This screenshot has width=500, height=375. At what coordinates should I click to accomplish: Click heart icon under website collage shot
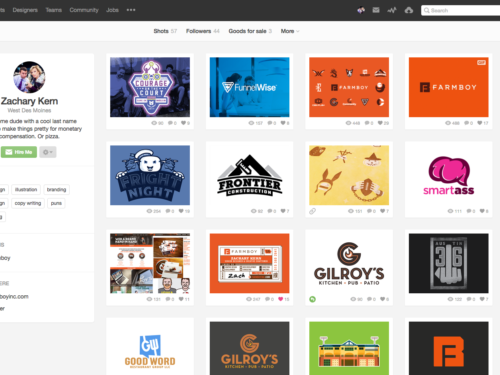pos(181,299)
